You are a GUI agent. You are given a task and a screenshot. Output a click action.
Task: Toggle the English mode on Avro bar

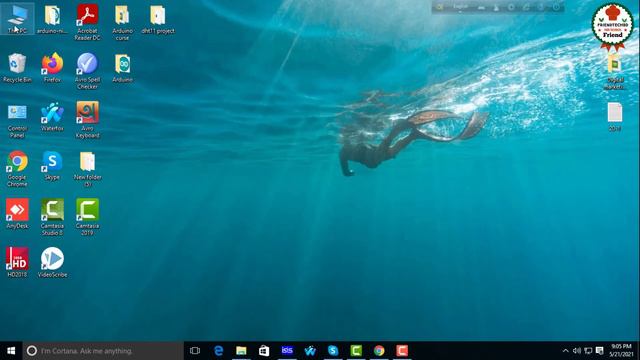point(460,7)
